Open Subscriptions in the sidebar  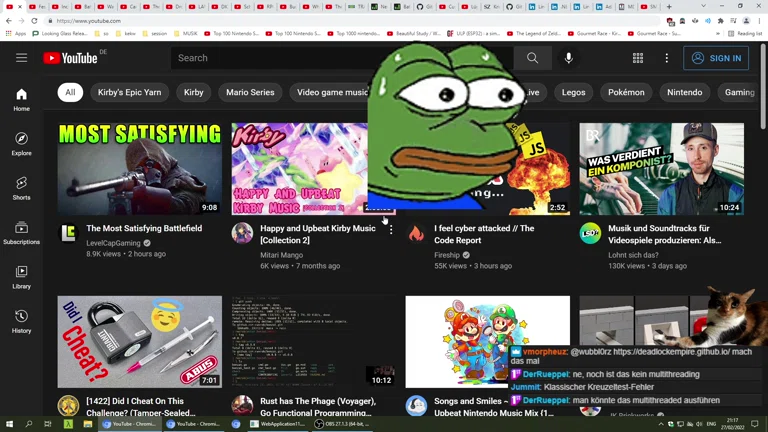21,232
